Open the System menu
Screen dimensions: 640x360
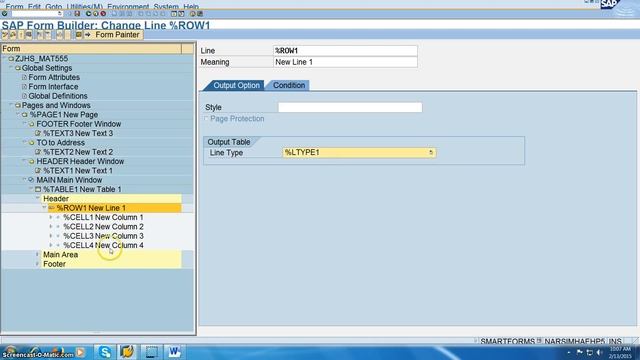(166, 7)
